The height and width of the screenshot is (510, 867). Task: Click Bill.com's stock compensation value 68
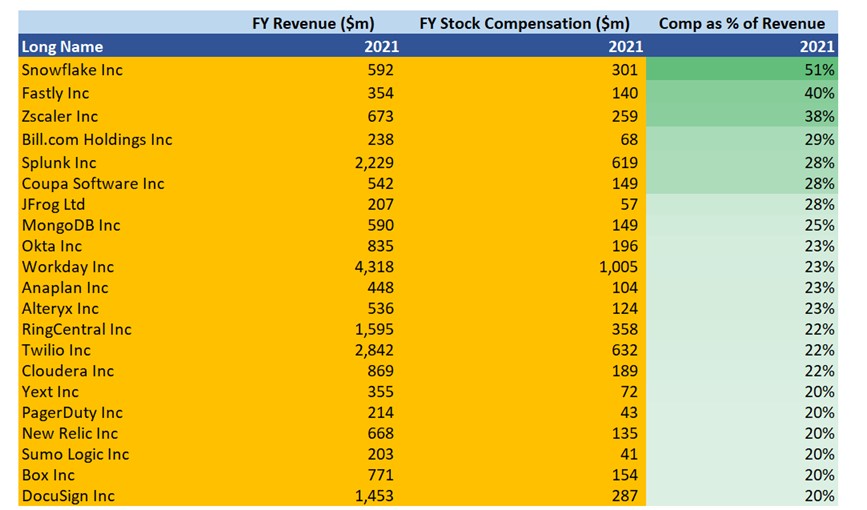[629, 139]
